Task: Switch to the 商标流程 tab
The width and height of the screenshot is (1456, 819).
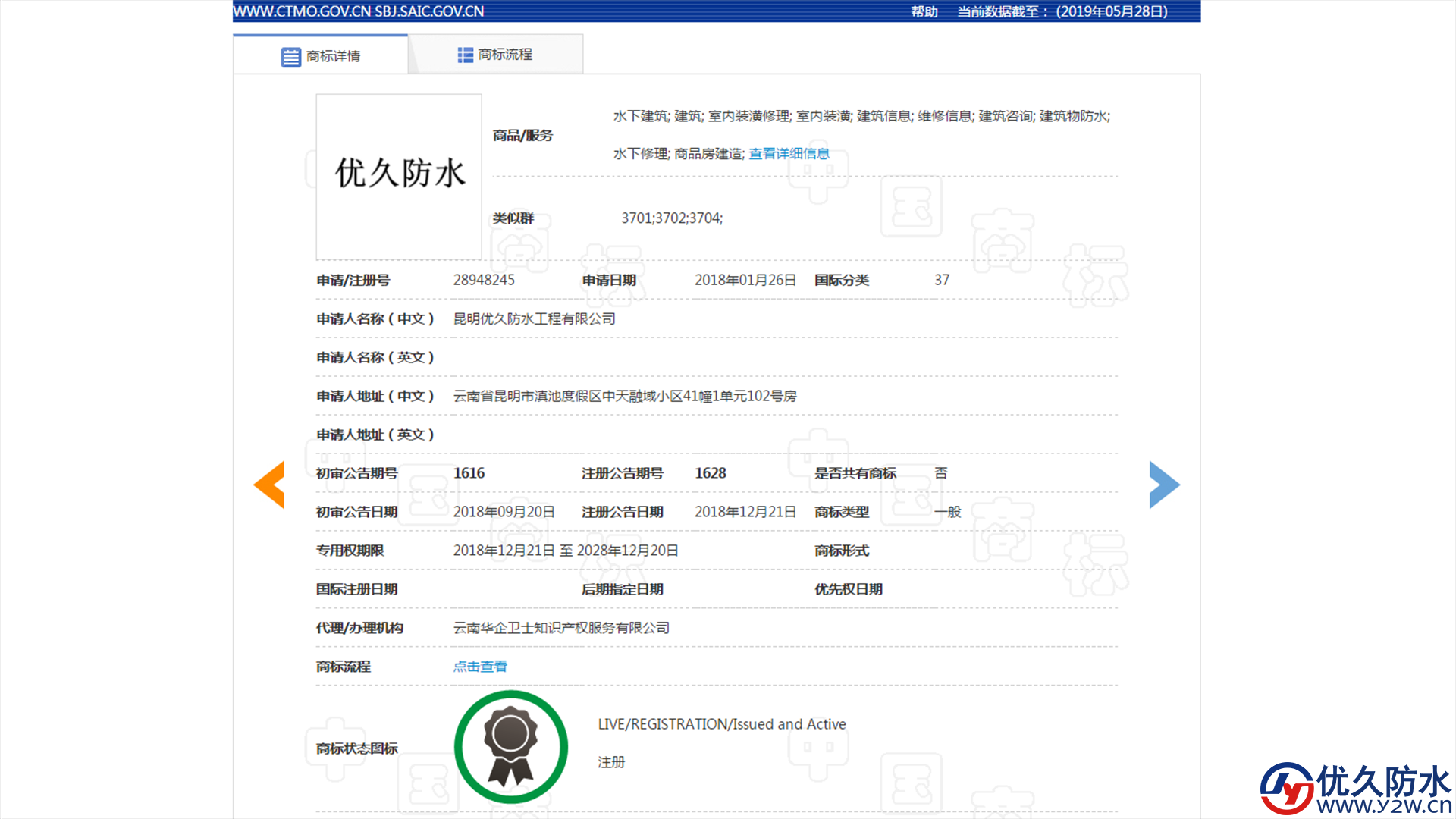Action: click(x=495, y=55)
